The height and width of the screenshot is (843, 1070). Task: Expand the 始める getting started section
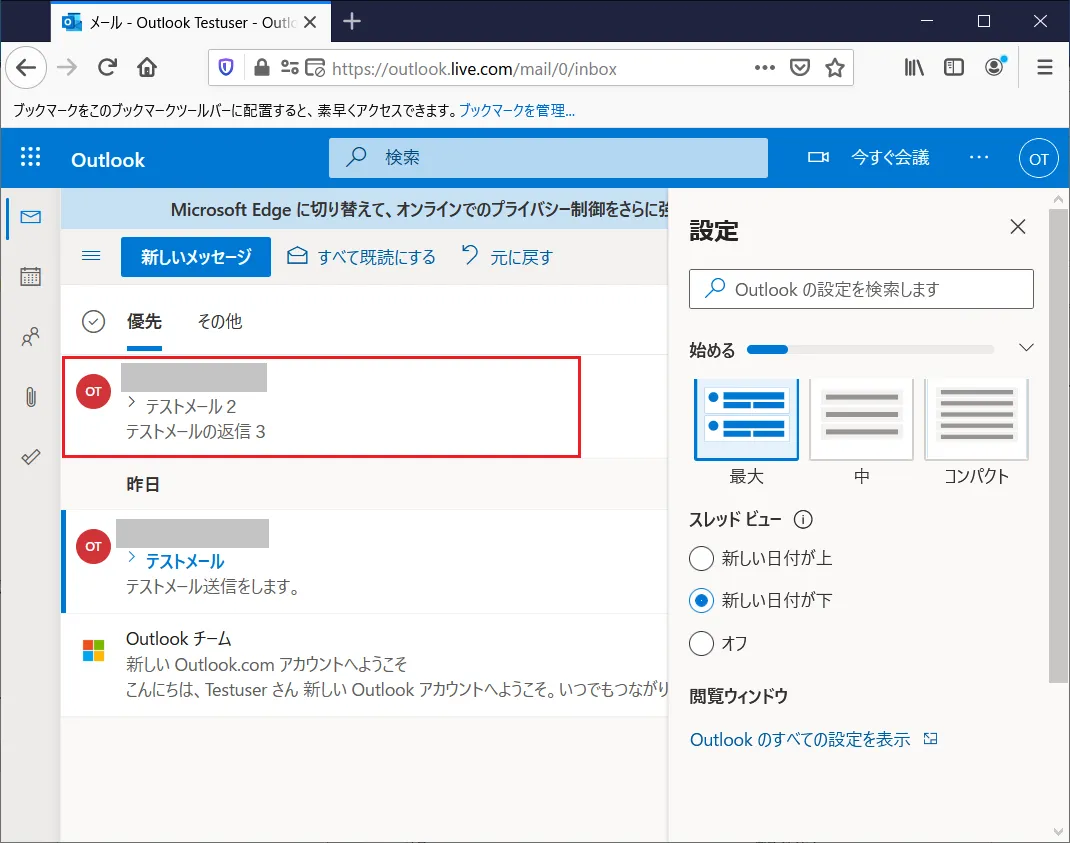click(1026, 348)
